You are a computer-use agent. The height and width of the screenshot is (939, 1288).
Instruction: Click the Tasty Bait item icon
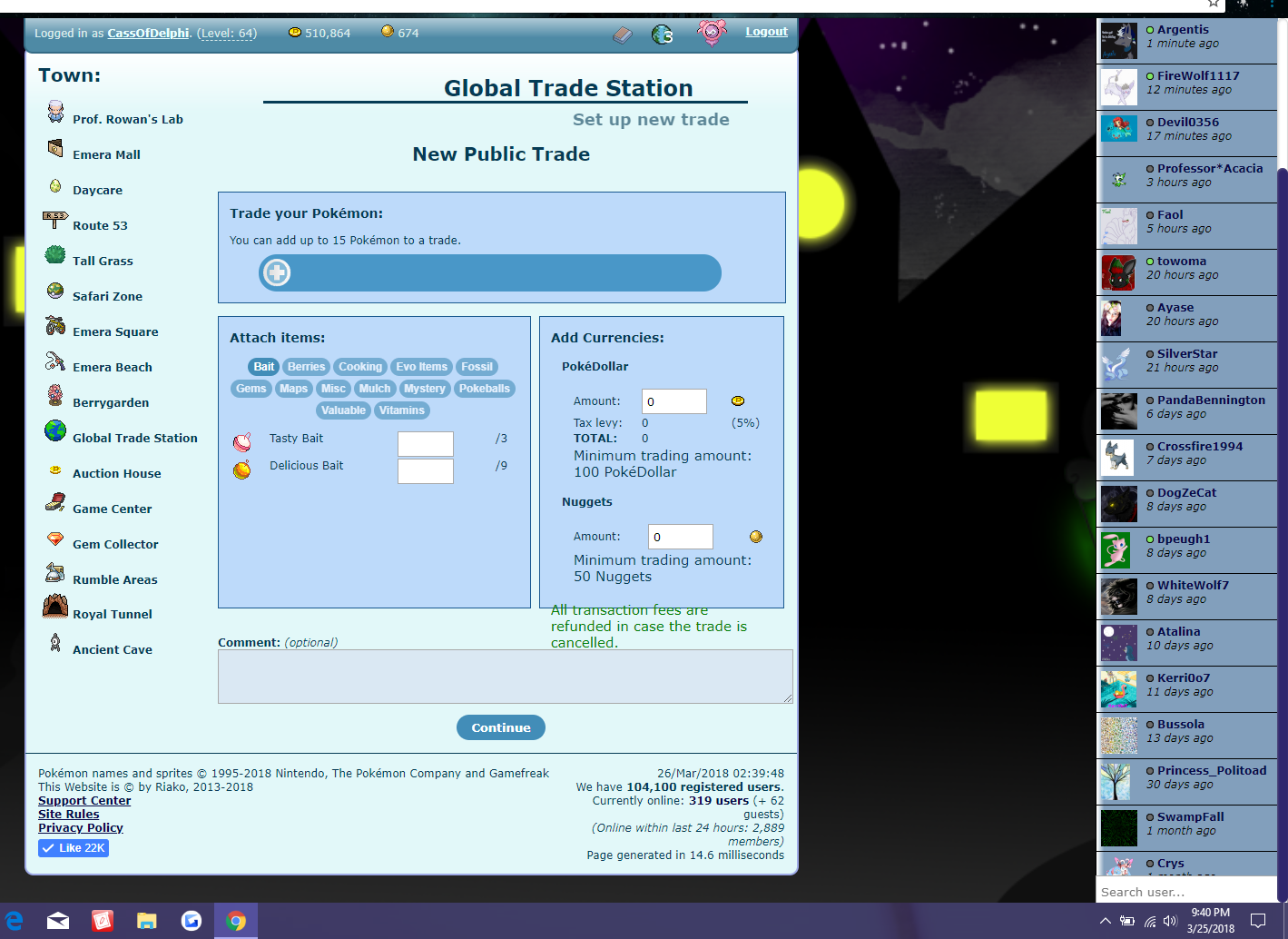(242, 442)
